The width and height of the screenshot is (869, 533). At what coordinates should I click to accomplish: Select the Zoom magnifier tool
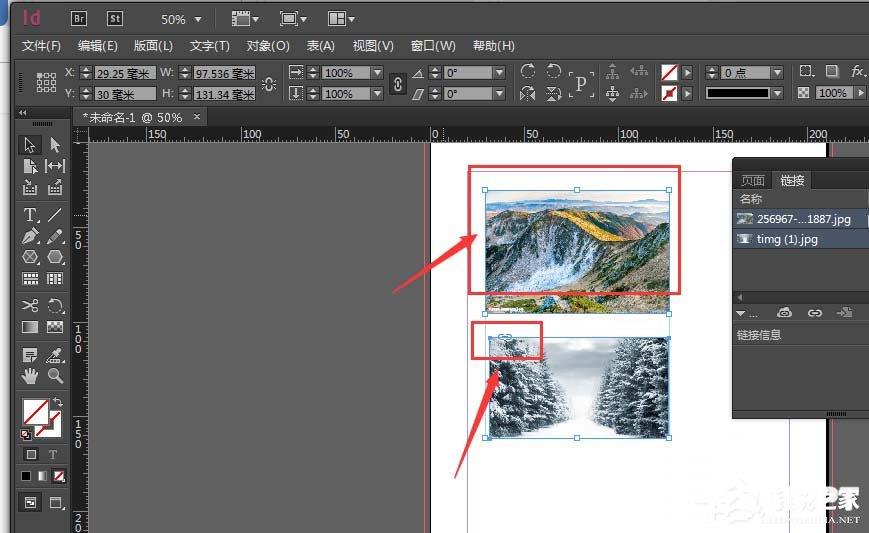click(x=54, y=376)
